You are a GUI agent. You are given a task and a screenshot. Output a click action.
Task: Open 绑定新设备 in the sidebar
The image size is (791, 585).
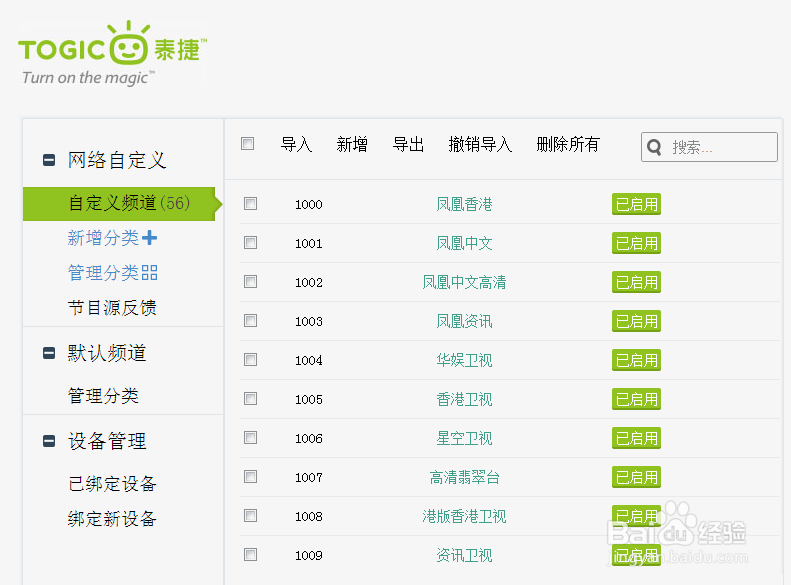pyautogui.click(x=112, y=519)
